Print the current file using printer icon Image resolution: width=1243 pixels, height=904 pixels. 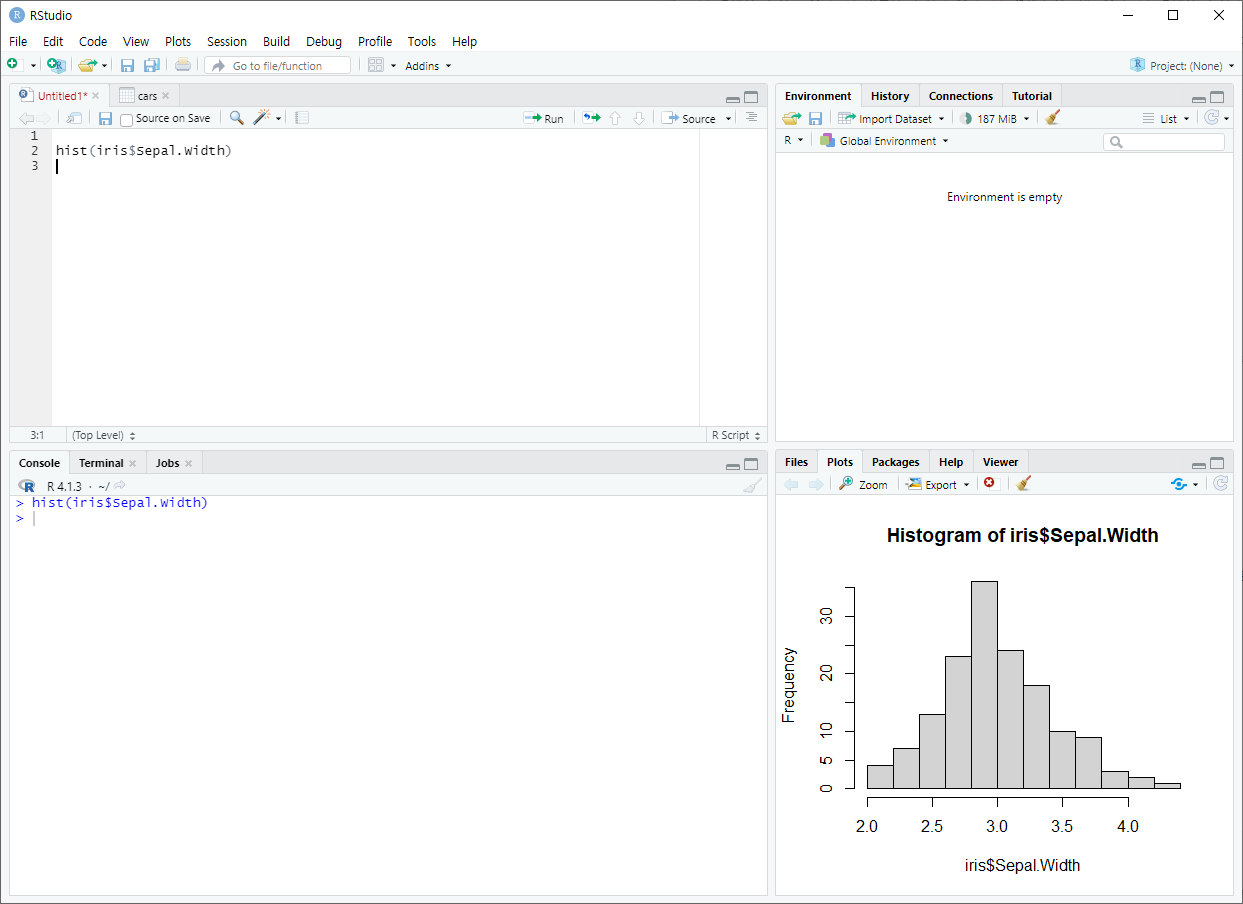182,65
